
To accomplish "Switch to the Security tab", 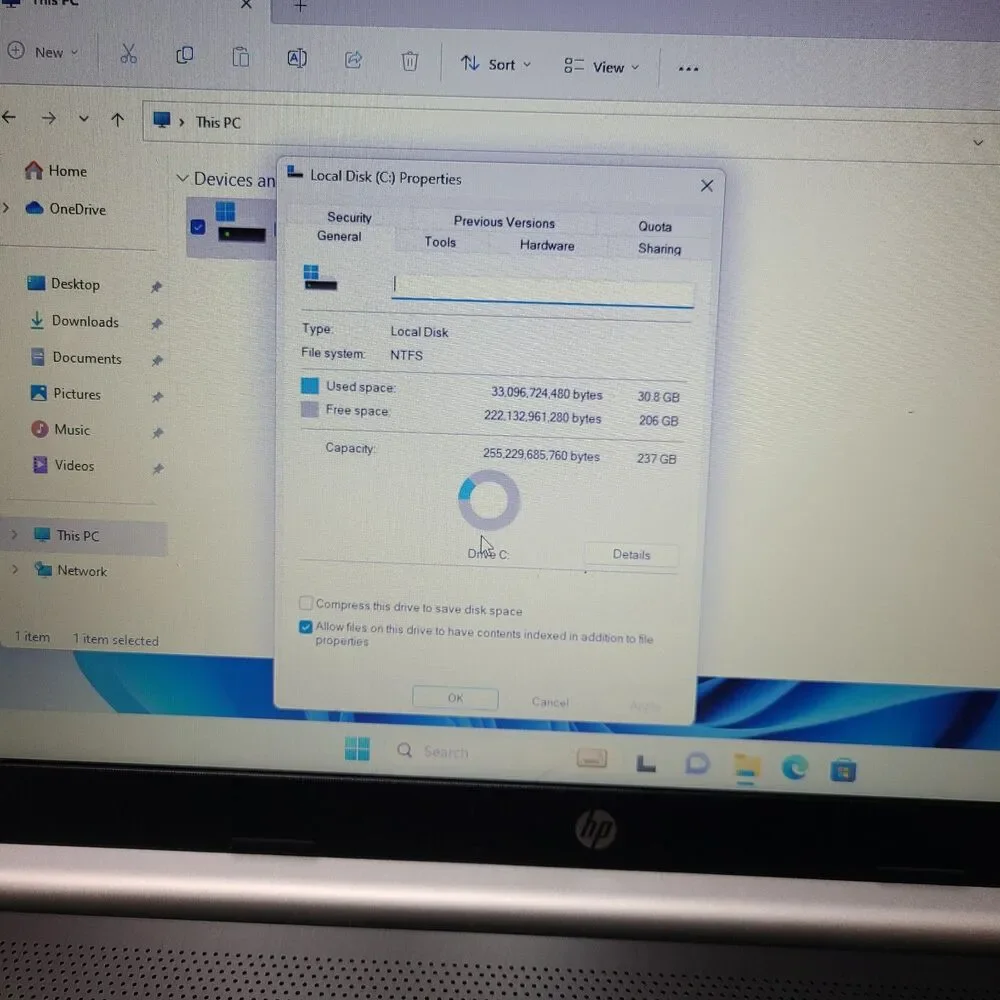I will point(349,217).
